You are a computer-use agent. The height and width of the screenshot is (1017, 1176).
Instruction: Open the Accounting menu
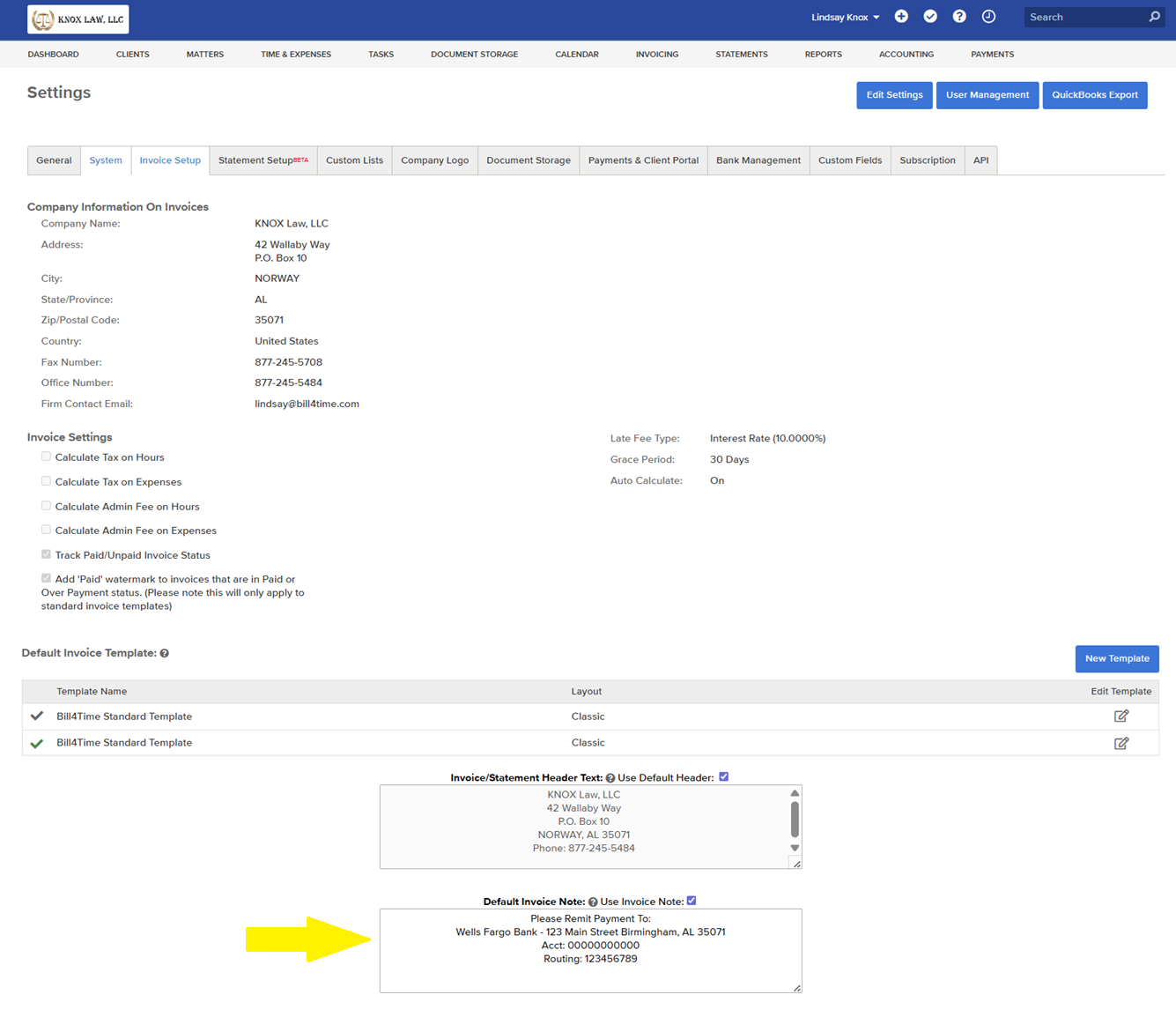(906, 55)
